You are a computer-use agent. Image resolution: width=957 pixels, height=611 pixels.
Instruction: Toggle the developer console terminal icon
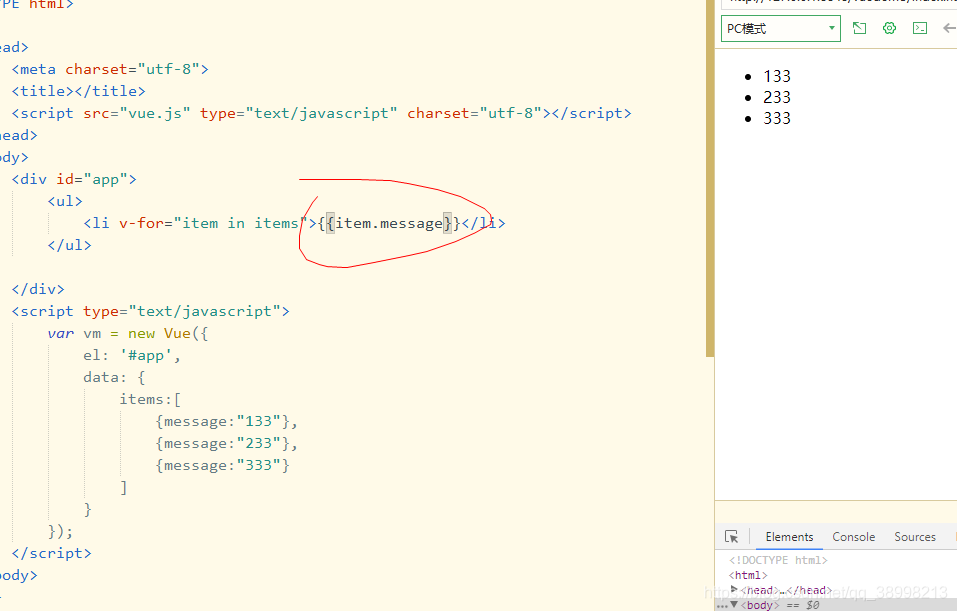(920, 28)
